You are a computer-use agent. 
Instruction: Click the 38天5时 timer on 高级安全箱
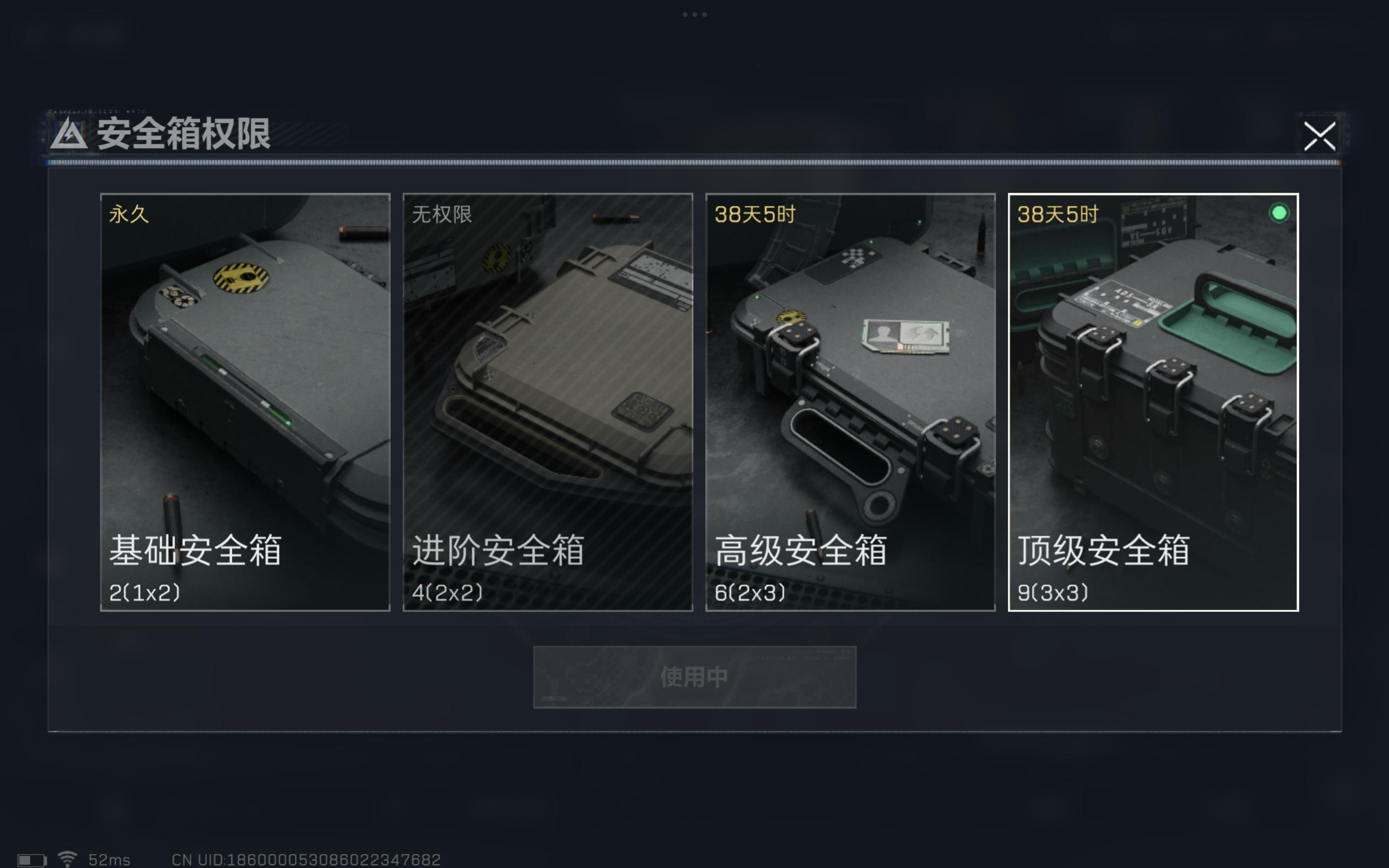tap(755, 214)
